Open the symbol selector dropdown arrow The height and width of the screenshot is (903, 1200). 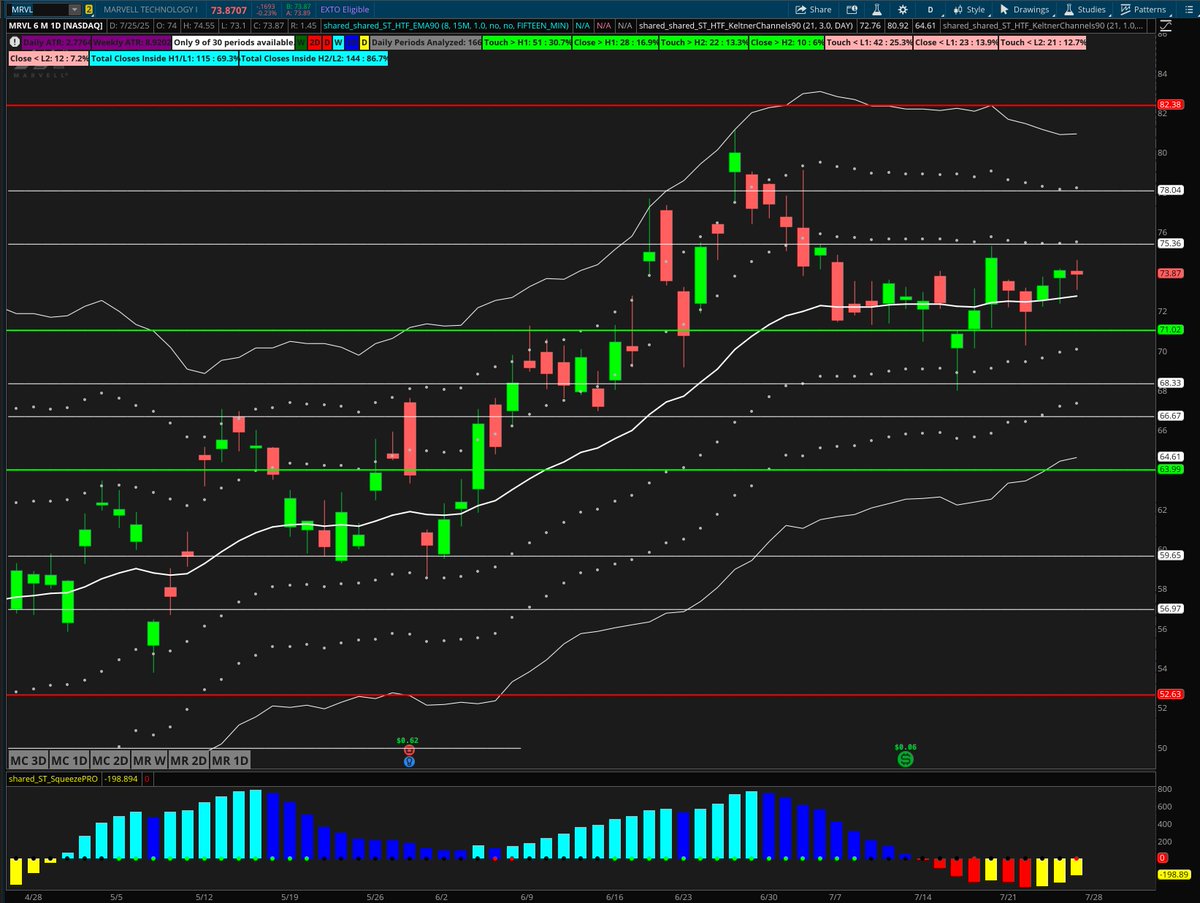click(x=75, y=9)
